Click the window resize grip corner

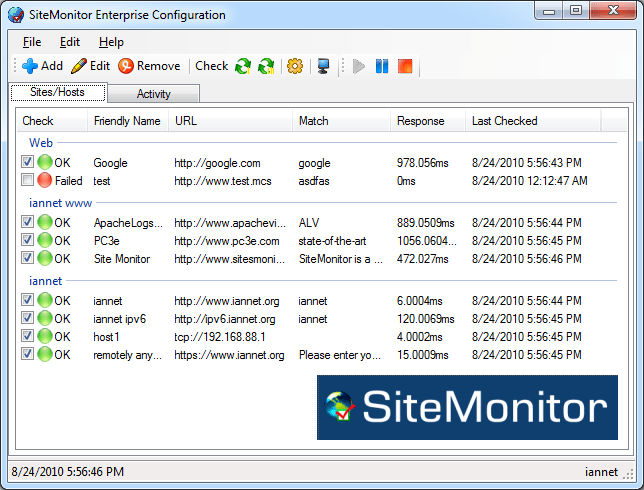pyautogui.click(x=629, y=474)
